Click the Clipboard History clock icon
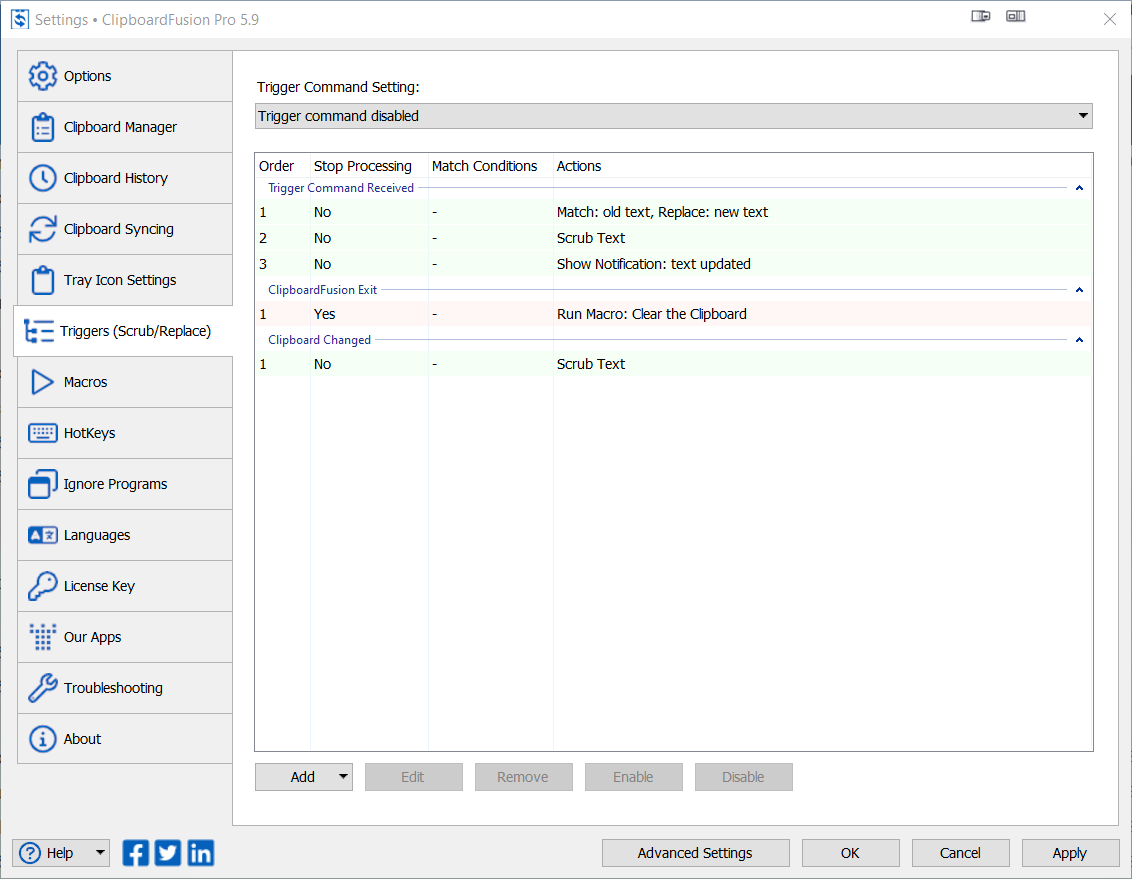Screen dimensions: 1132x879 [42, 178]
